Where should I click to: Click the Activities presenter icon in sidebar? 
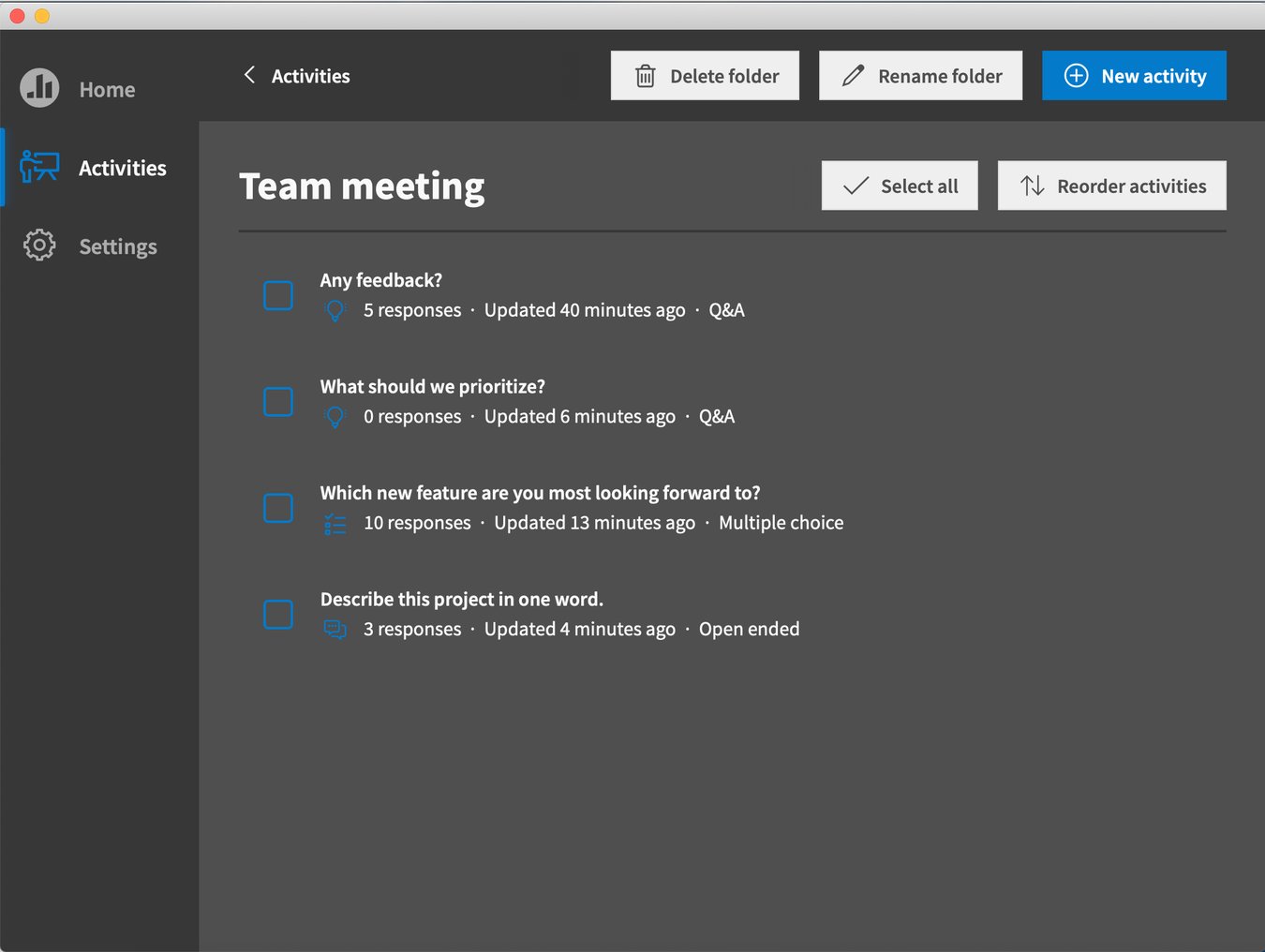39,167
